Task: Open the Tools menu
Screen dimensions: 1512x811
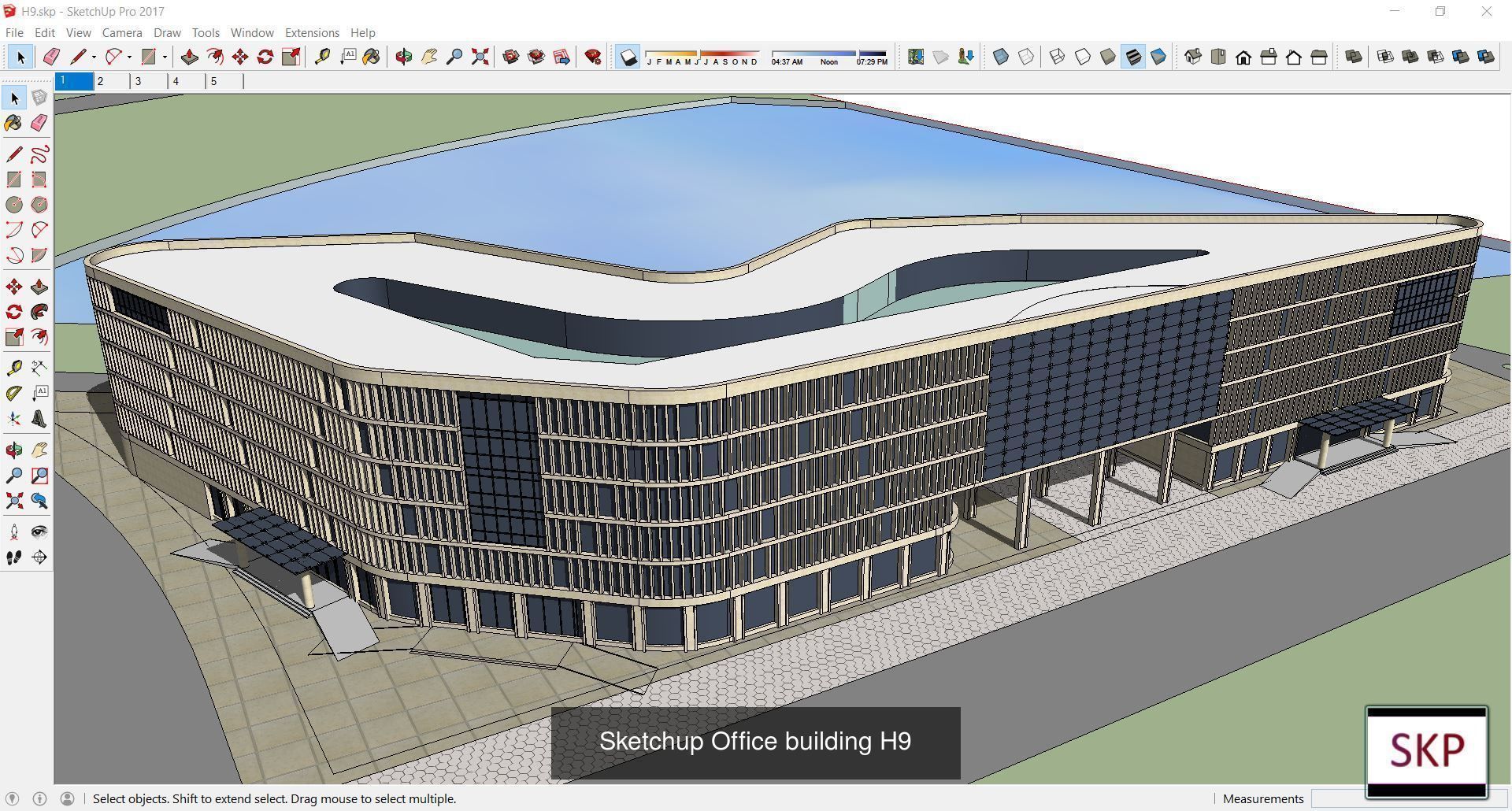Action: point(206,33)
